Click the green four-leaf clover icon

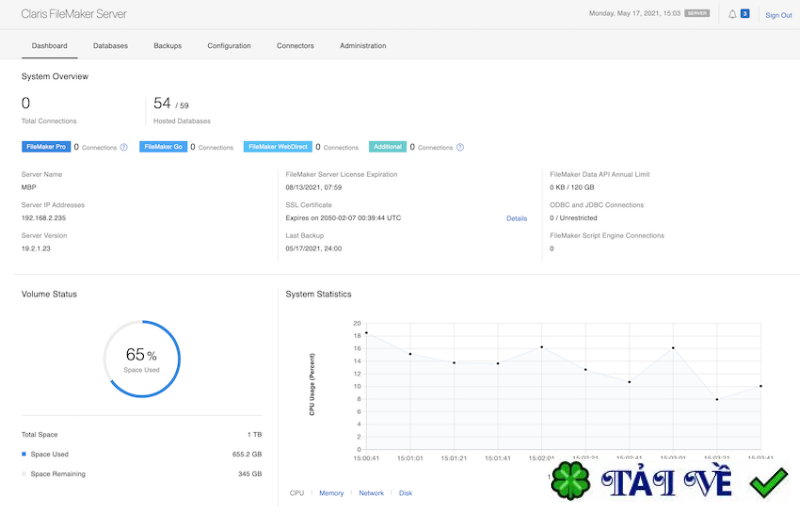[570, 482]
